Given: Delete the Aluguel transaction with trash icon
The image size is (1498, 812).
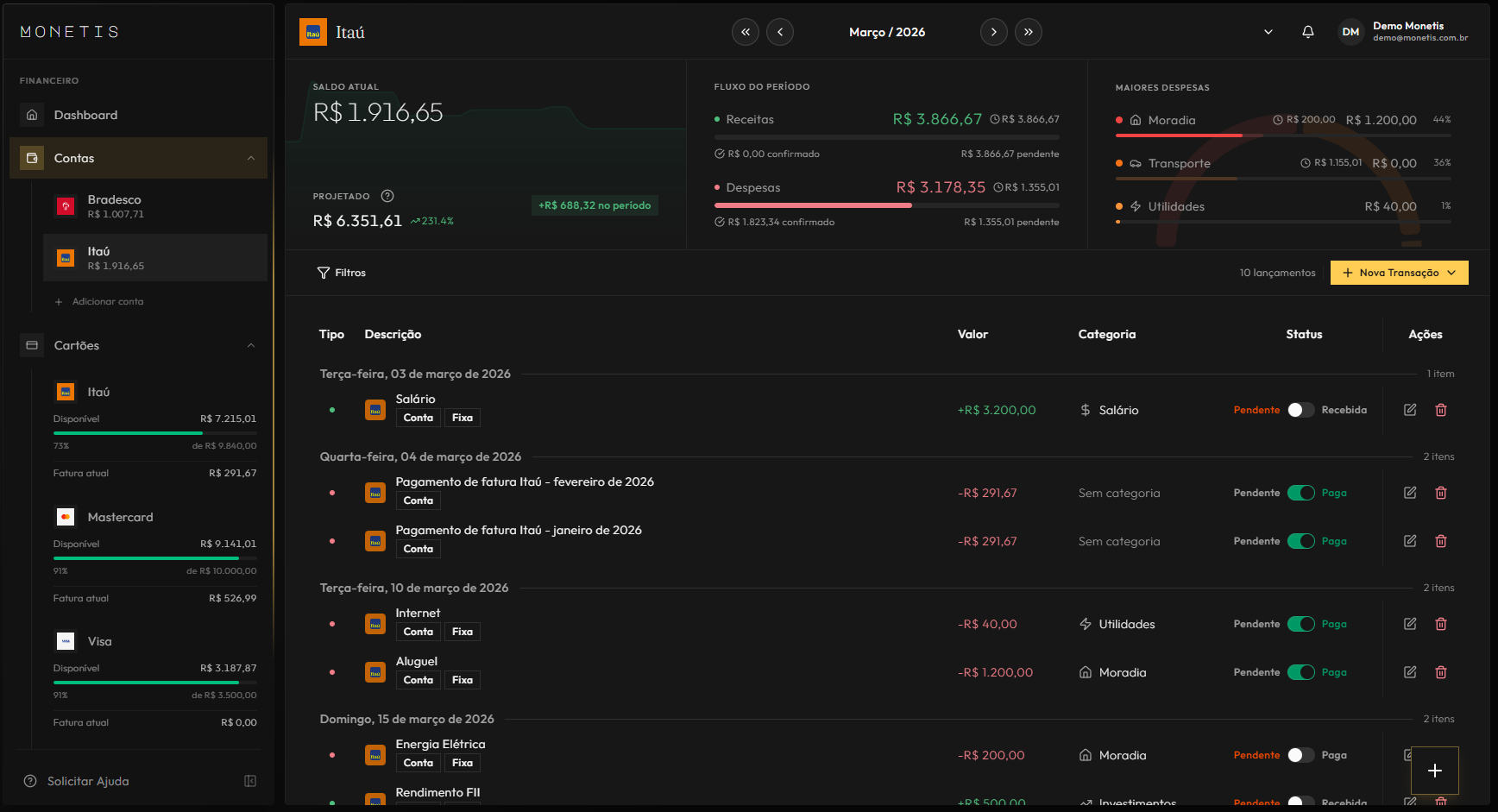Looking at the screenshot, I should click(x=1441, y=672).
